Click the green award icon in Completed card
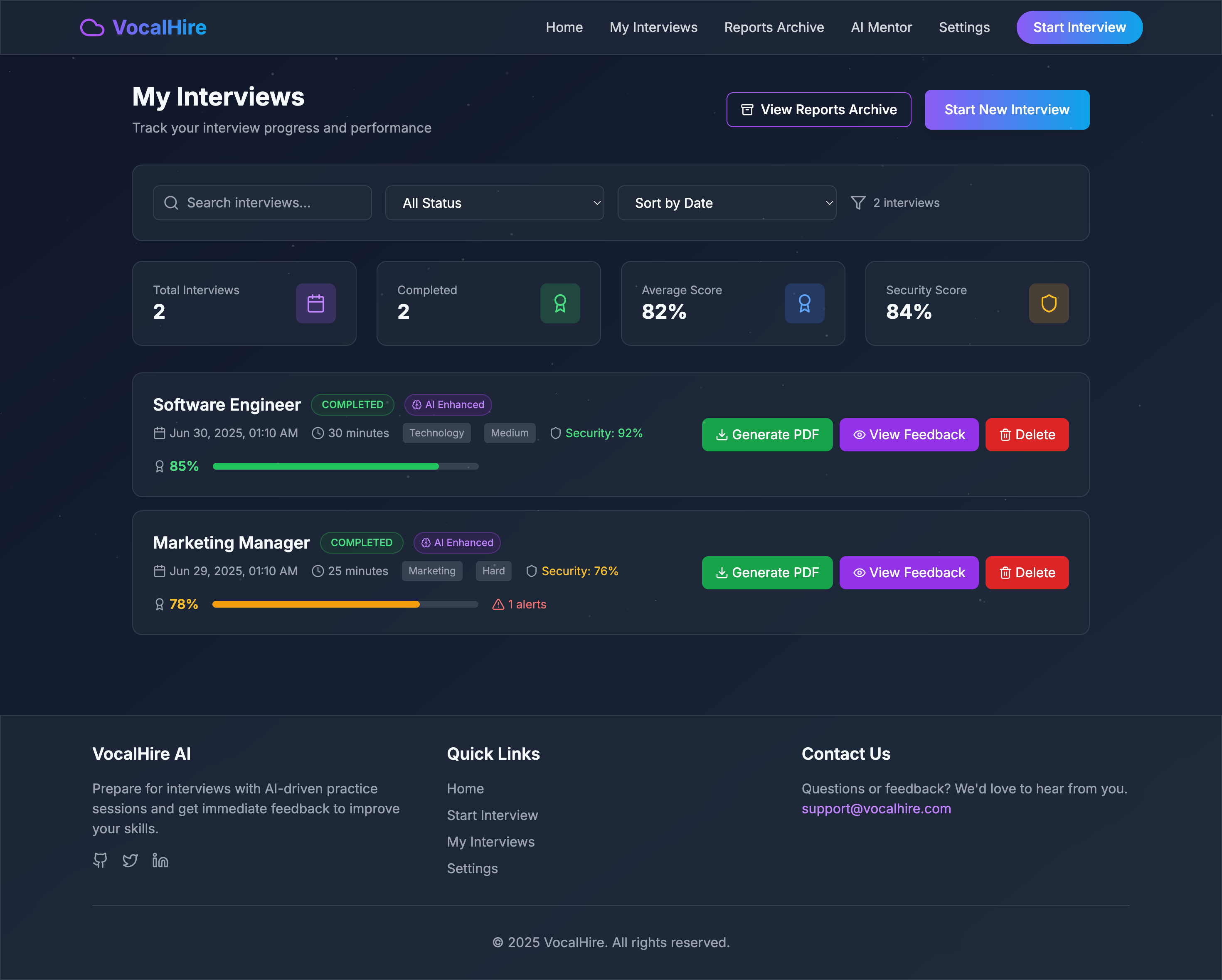 point(560,303)
